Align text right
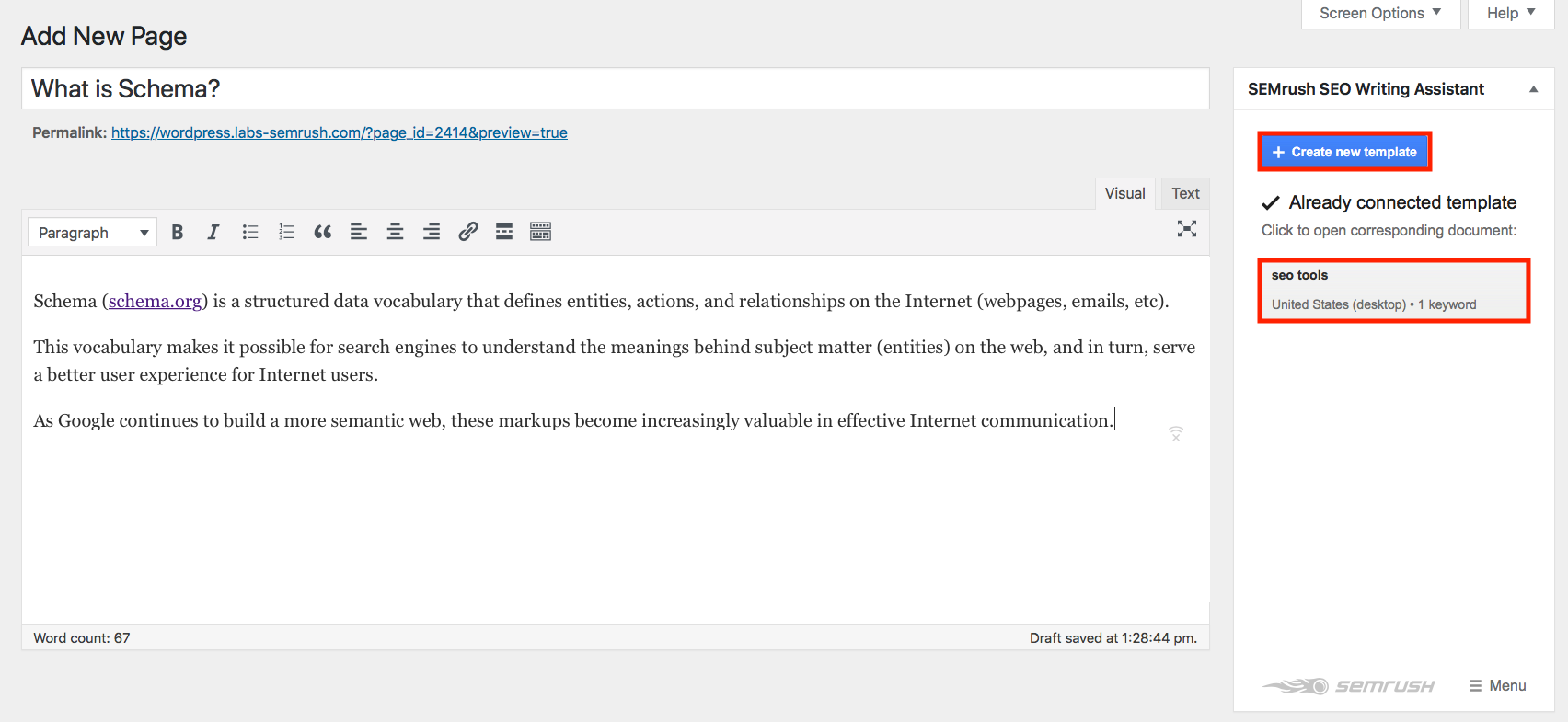This screenshot has width=1568, height=722. [x=432, y=232]
